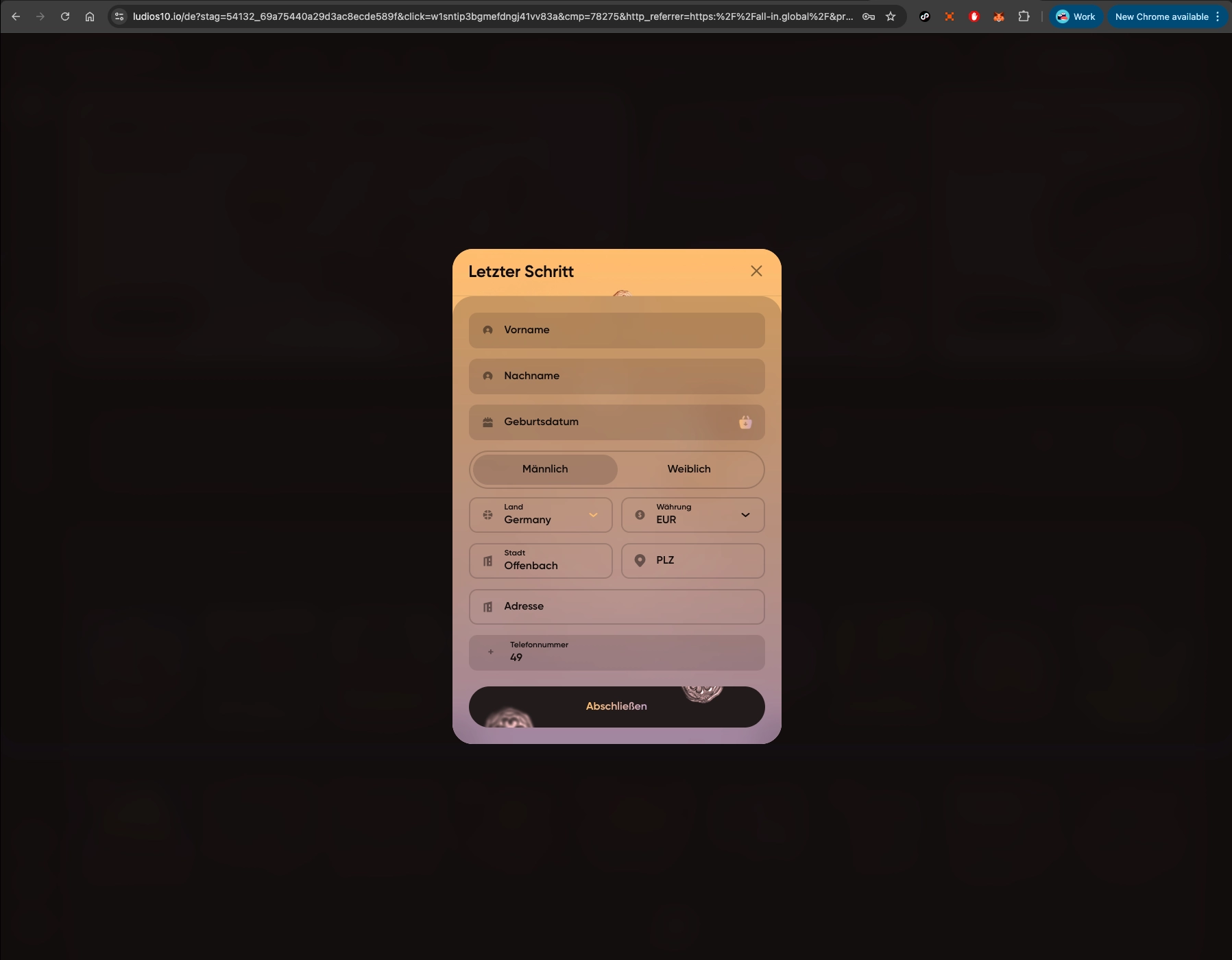
Task: Click the Stadt field with Offenbach
Action: tap(540, 561)
